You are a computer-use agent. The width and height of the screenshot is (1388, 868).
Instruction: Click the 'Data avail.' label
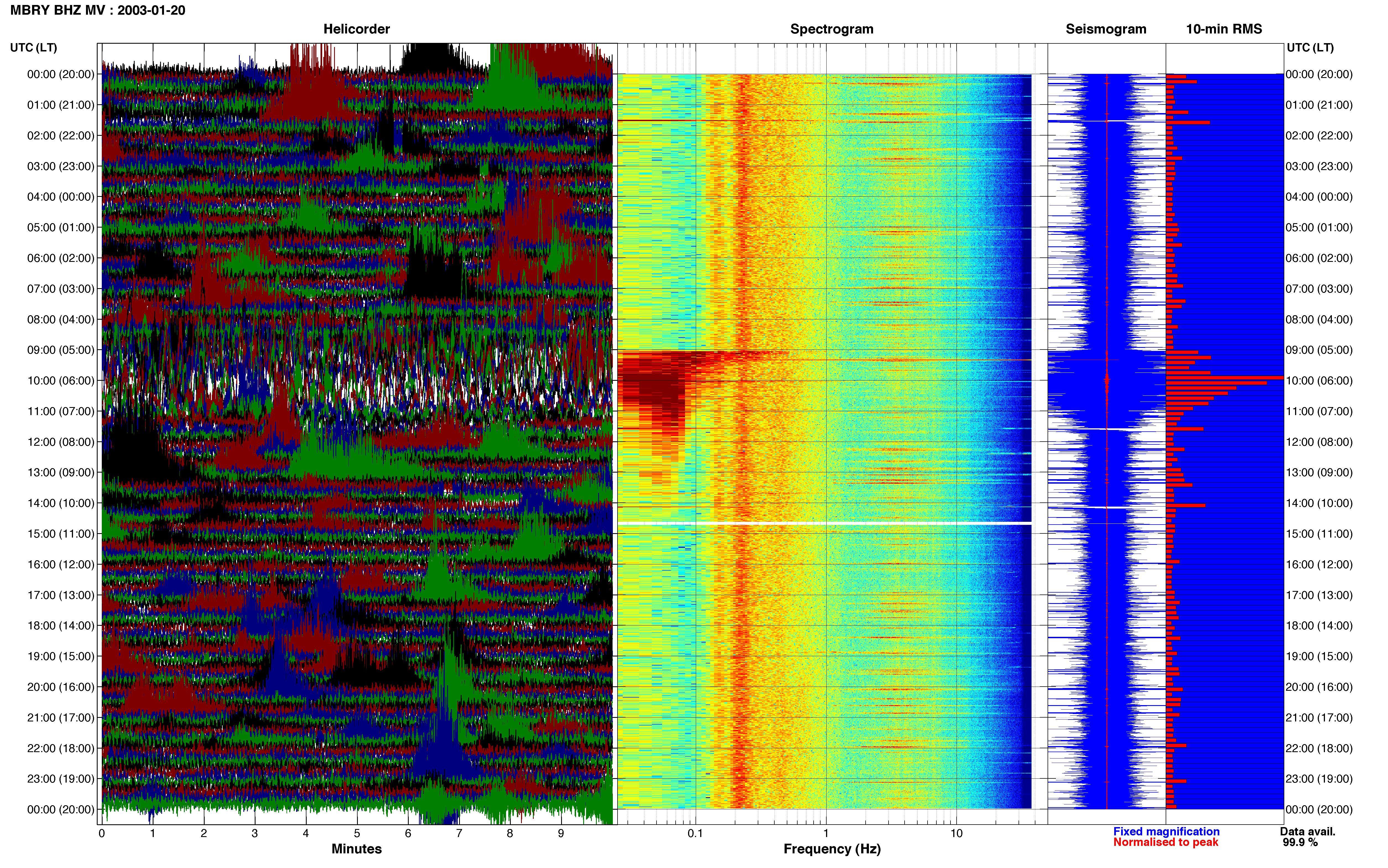(x=1308, y=831)
